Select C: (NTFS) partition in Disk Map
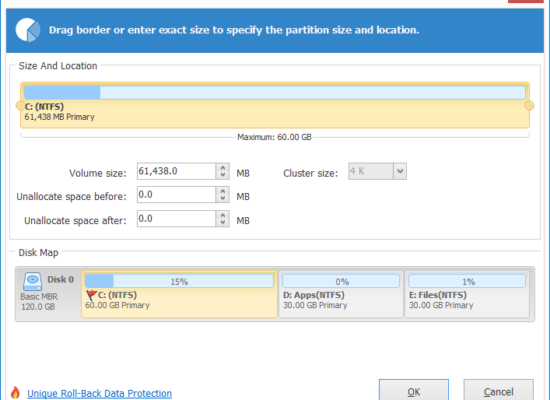 [179, 294]
